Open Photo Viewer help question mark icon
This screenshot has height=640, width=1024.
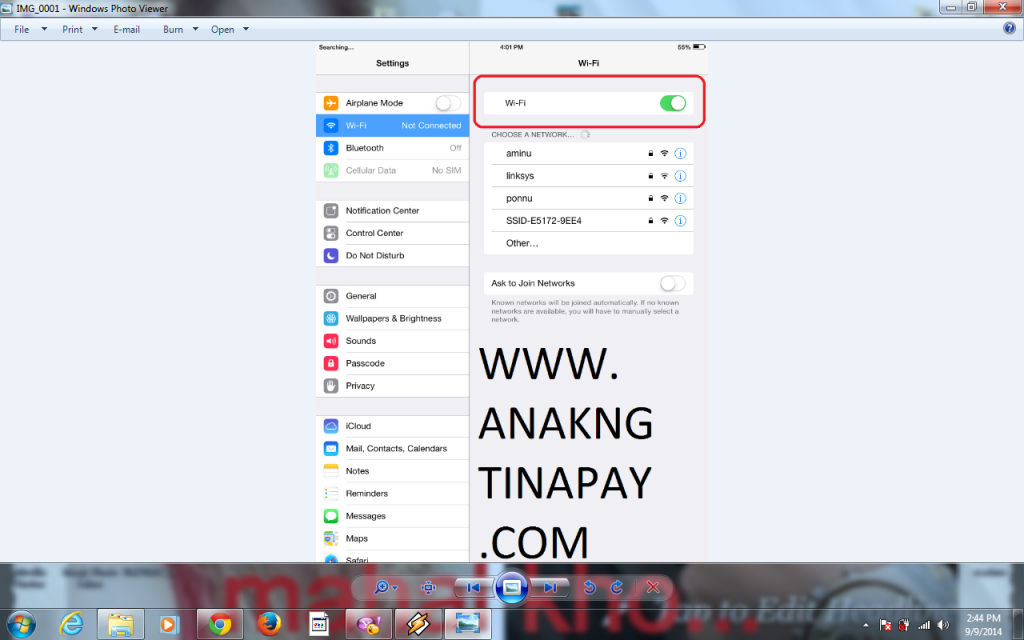[1009, 29]
